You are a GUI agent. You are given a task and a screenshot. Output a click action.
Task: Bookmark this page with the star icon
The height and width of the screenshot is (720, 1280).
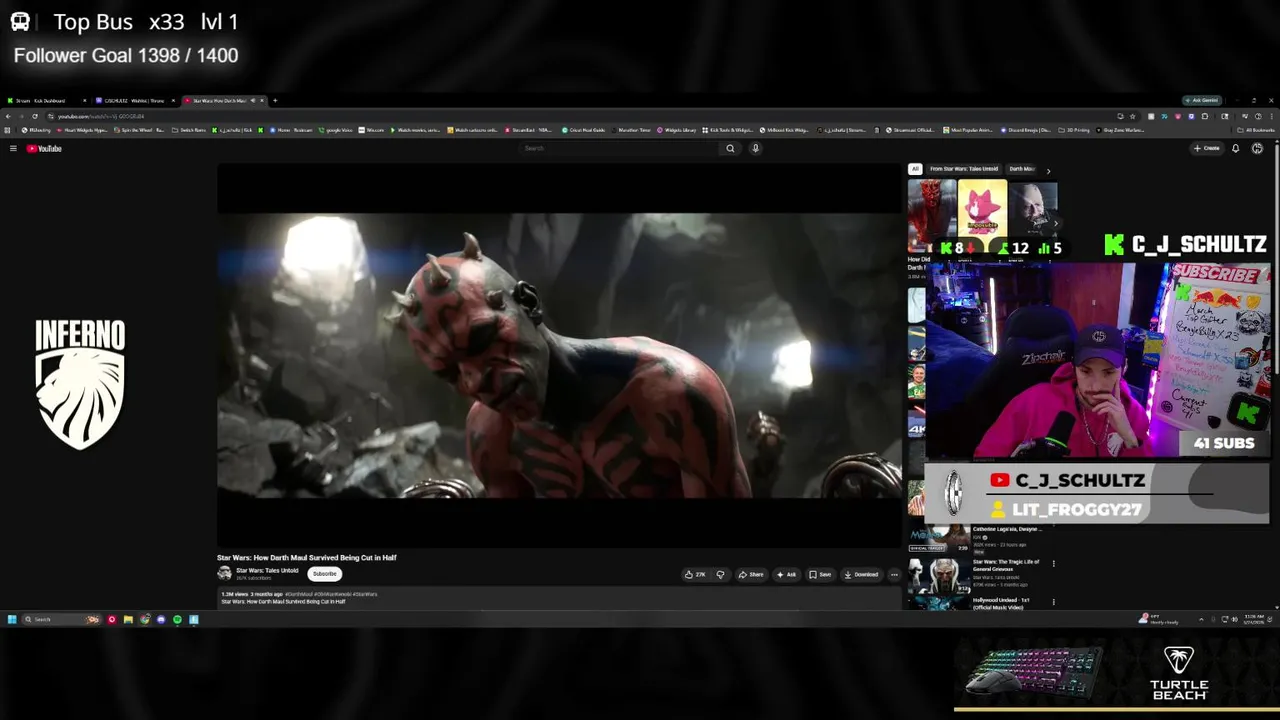1132,116
